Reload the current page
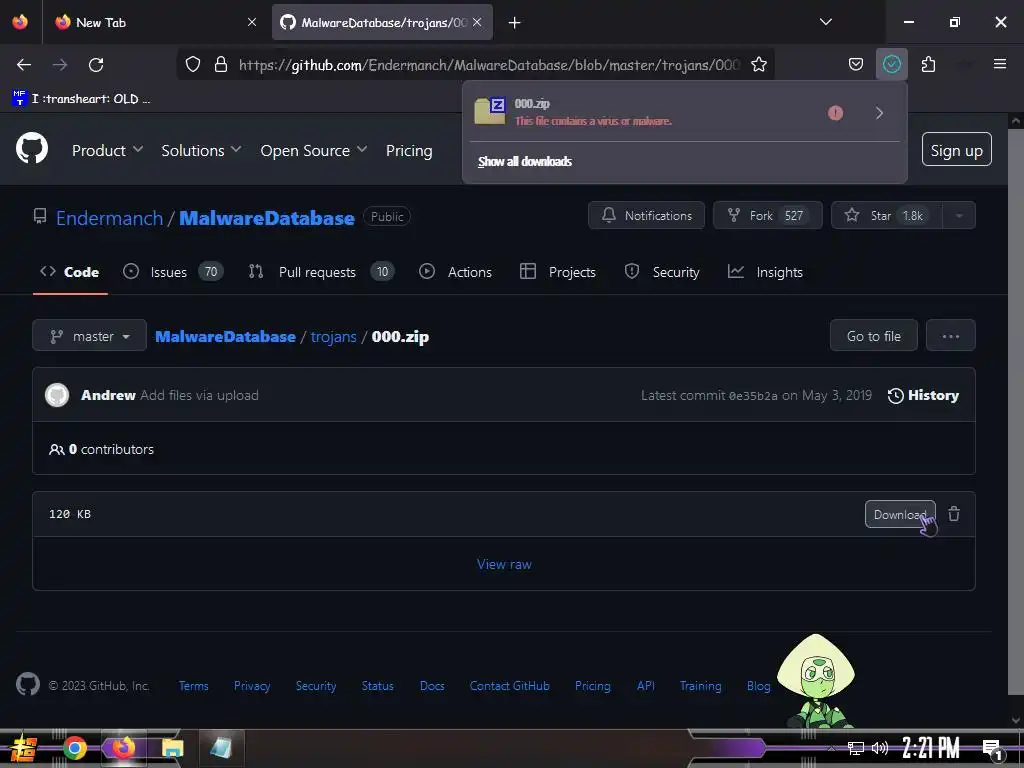 (x=96, y=65)
